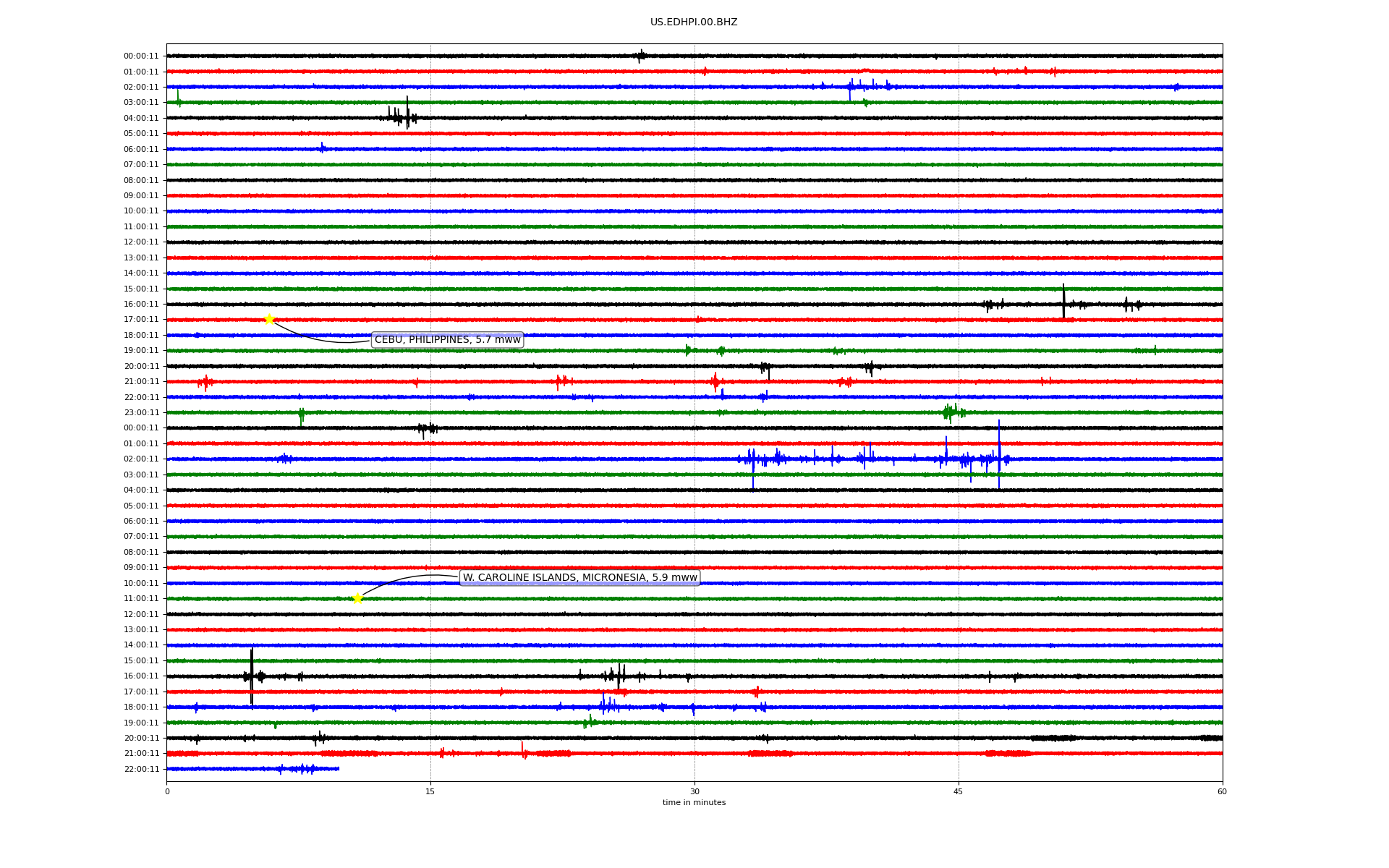The width and height of the screenshot is (1389, 868).
Task: Click the US.EDHPI.00.BHZ plot title
Action: [693, 22]
